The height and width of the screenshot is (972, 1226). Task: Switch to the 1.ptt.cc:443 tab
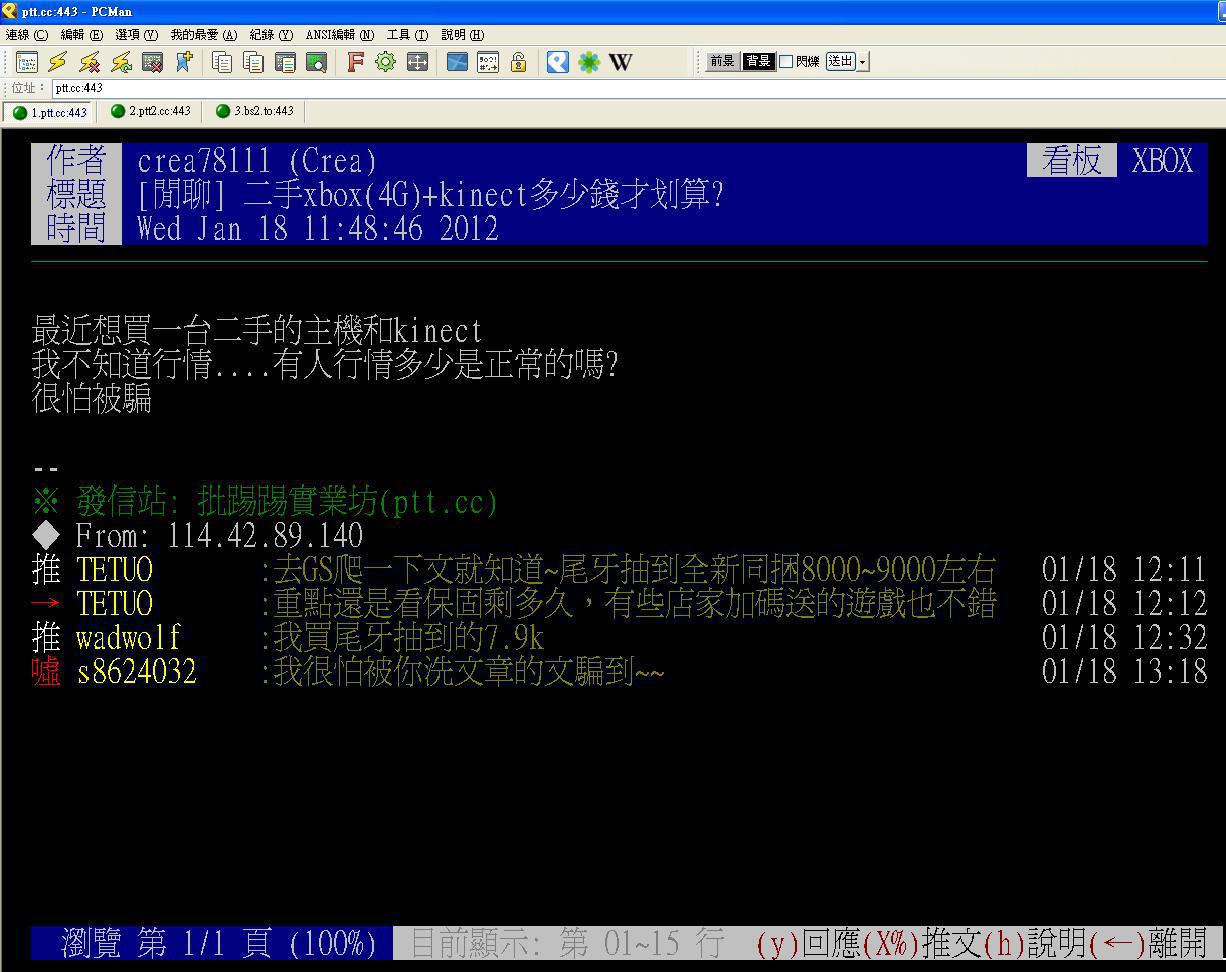point(49,112)
